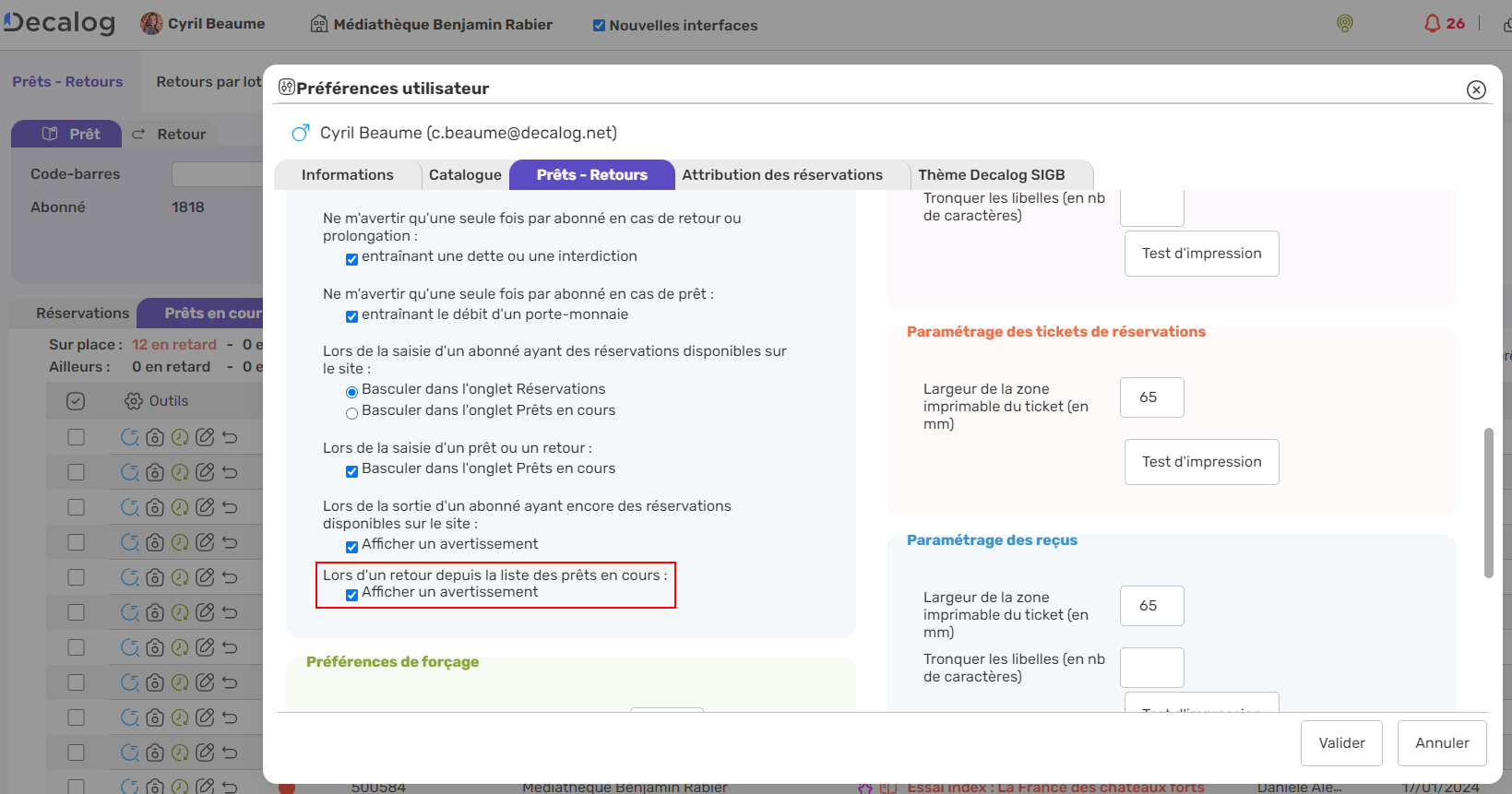
Task: Select radio 'Basculer dans l'onglet Prêts en cours'
Action: click(x=351, y=413)
